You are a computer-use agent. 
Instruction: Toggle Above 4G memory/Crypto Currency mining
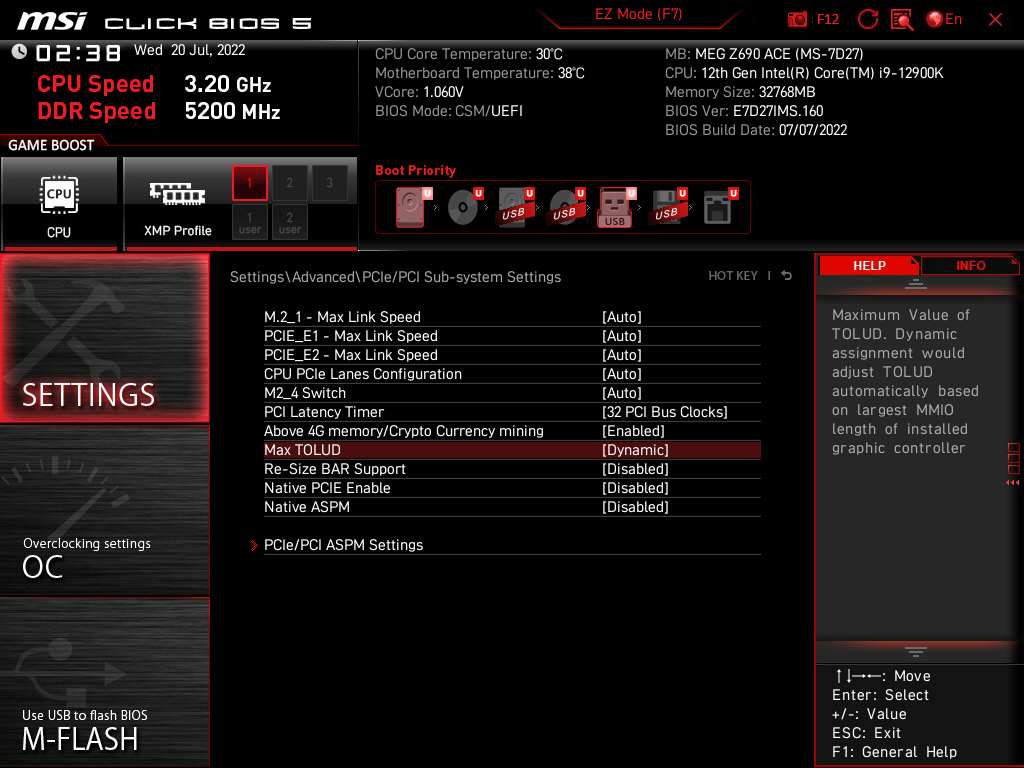[x=512, y=431]
